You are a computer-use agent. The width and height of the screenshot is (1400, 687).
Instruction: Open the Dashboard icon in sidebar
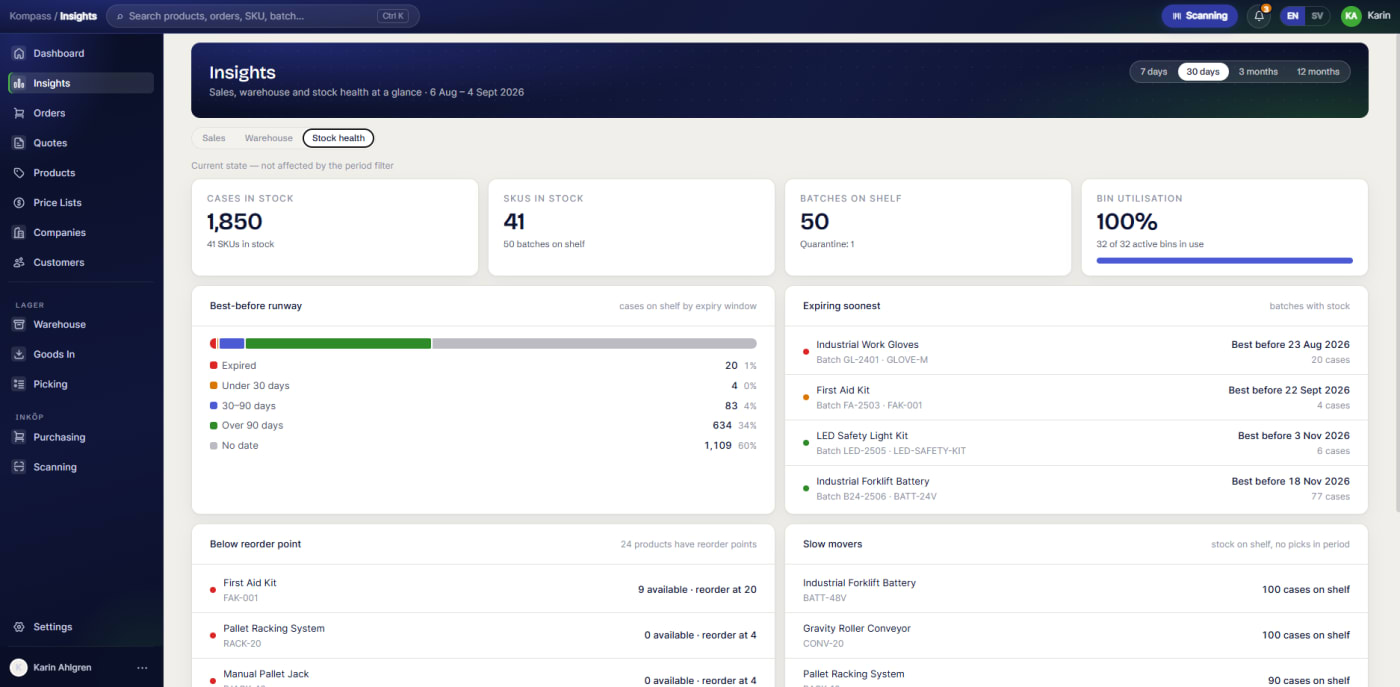19,53
